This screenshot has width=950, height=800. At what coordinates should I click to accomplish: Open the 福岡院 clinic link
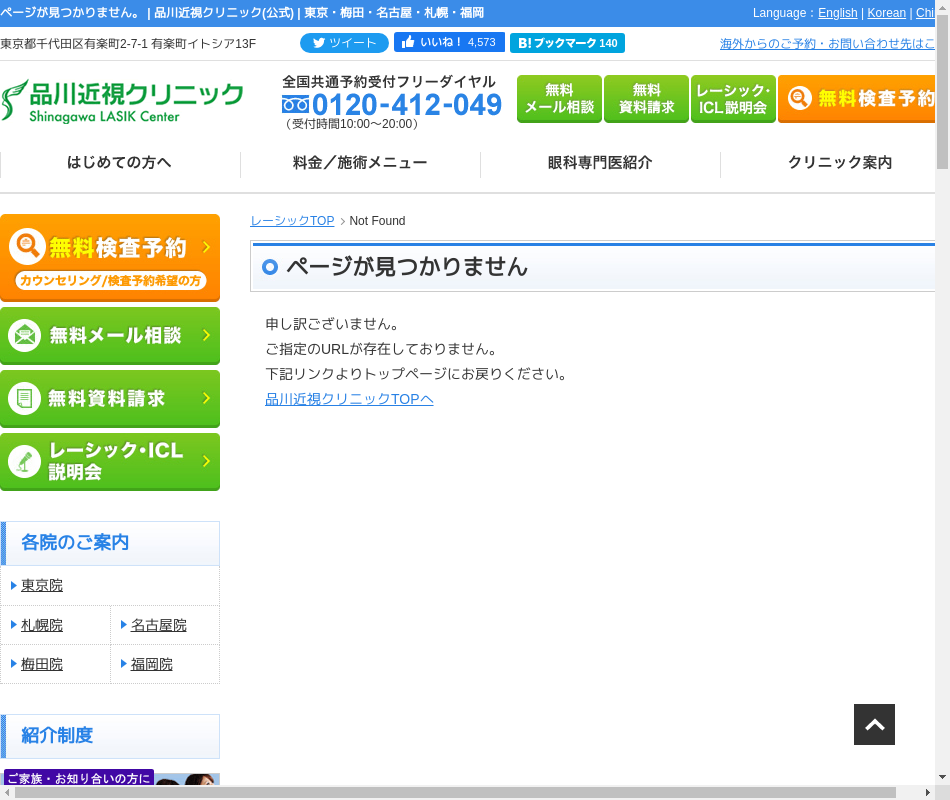click(x=151, y=664)
